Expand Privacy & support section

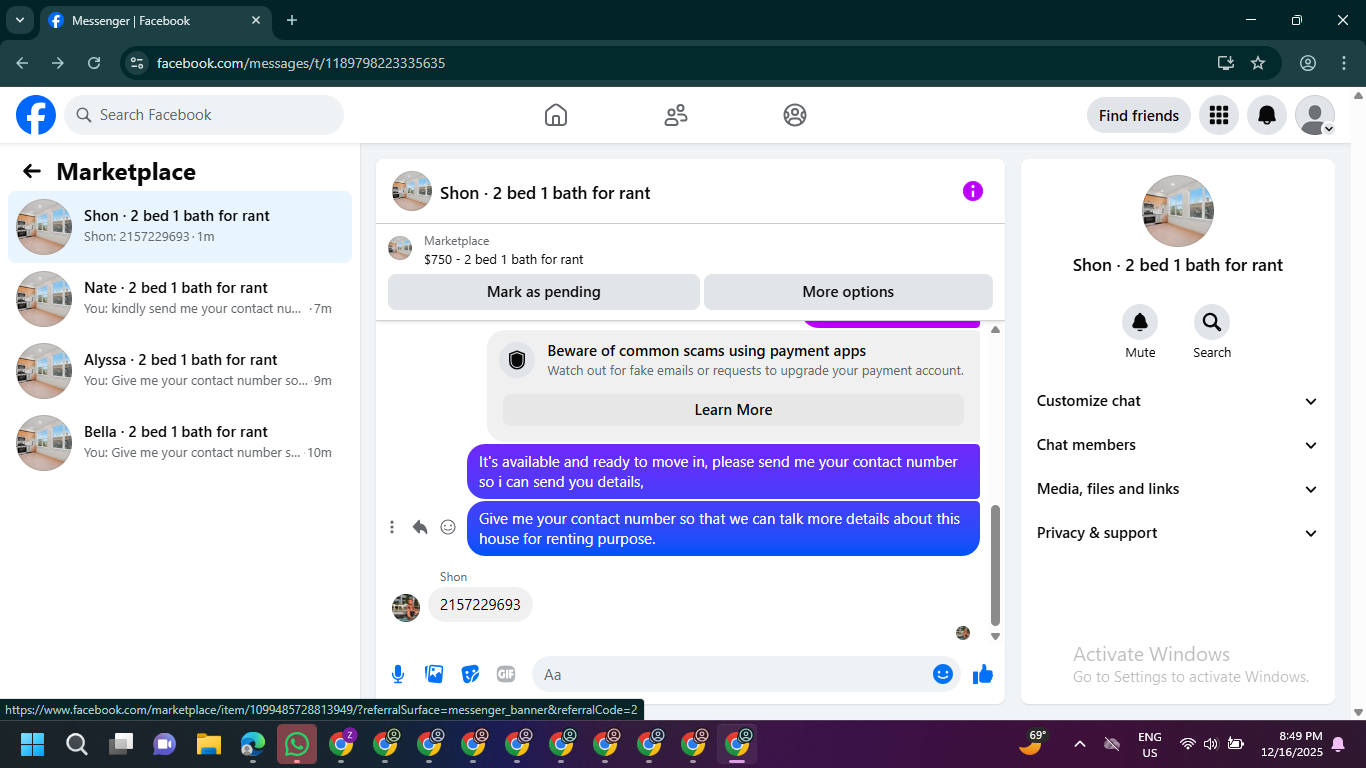pyautogui.click(x=1178, y=533)
